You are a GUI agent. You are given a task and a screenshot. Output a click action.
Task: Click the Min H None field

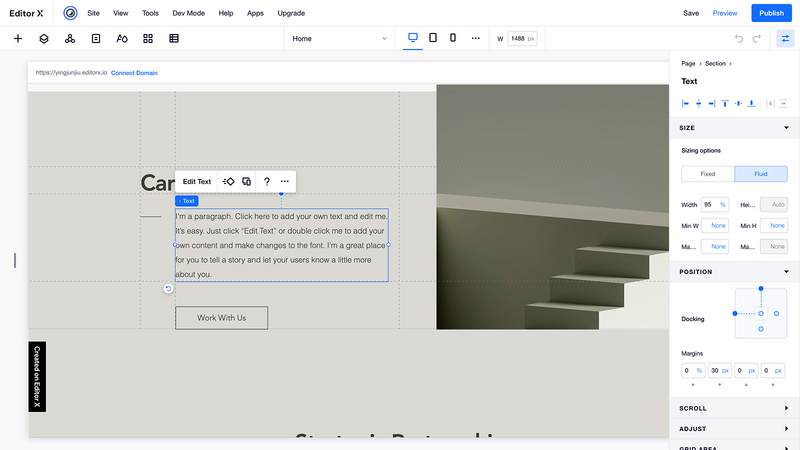[x=774, y=226]
